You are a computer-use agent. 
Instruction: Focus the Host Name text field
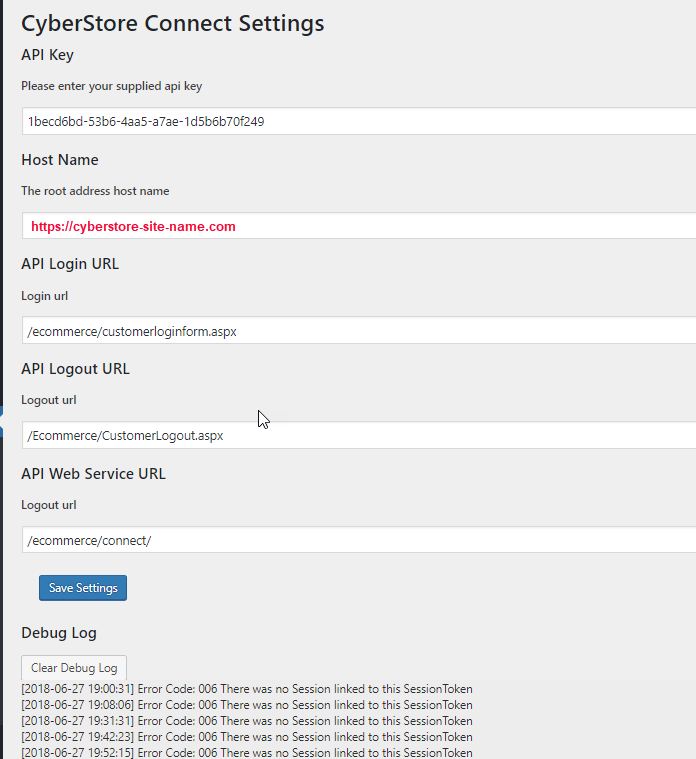(x=358, y=226)
